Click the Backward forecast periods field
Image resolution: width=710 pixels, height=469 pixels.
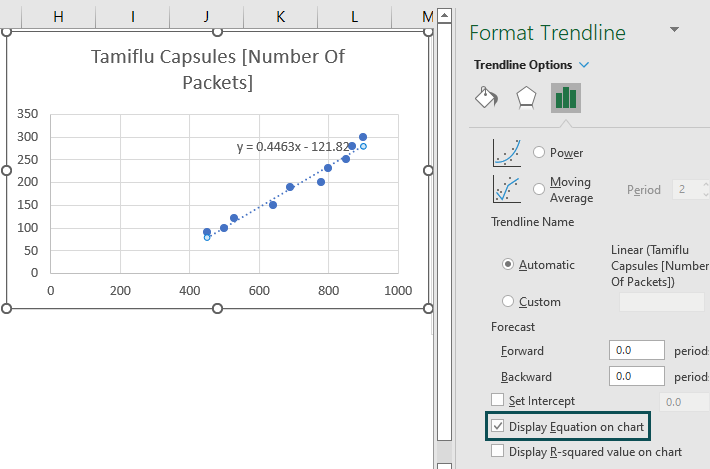pyautogui.click(x=637, y=376)
